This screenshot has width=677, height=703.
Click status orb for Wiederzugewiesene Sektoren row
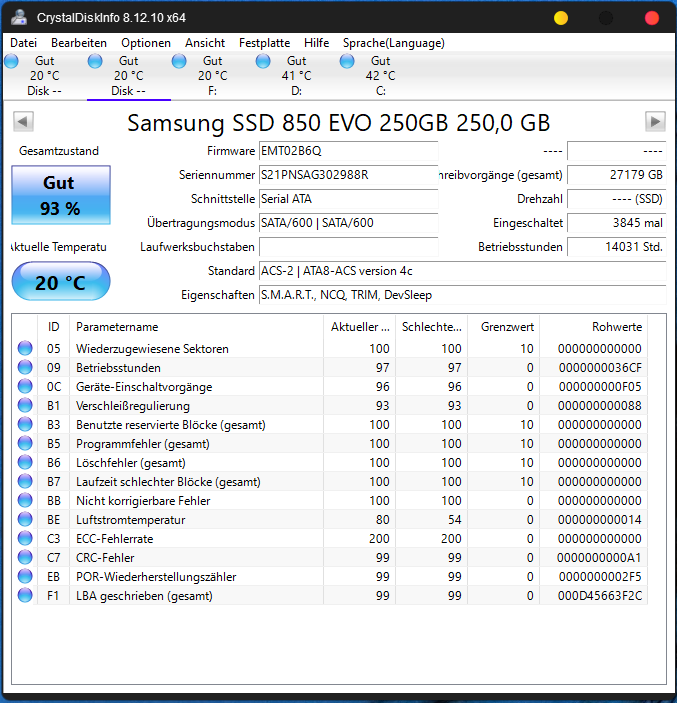click(25, 348)
